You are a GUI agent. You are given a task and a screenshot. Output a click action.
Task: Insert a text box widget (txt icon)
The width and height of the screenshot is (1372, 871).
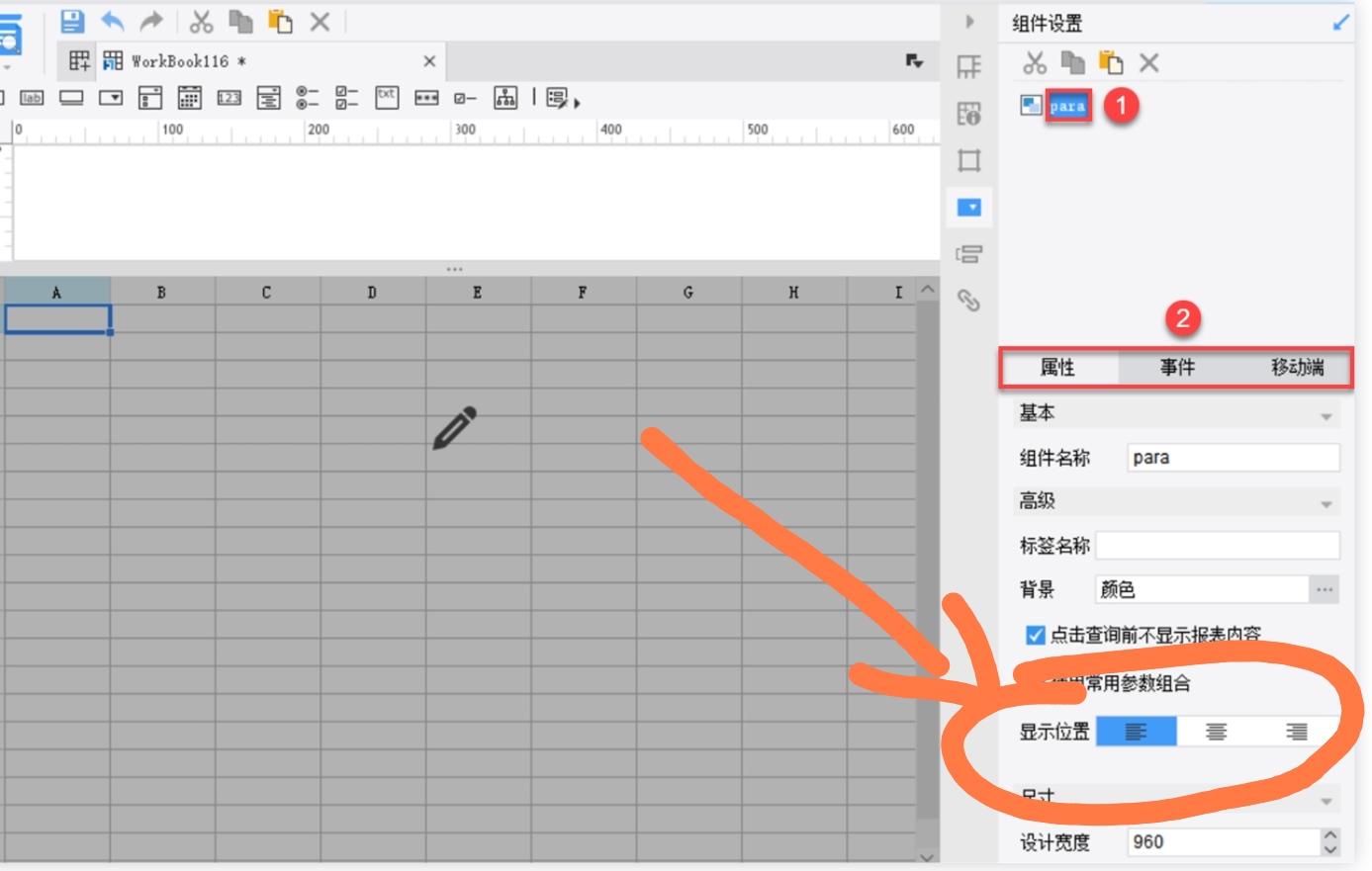387,97
